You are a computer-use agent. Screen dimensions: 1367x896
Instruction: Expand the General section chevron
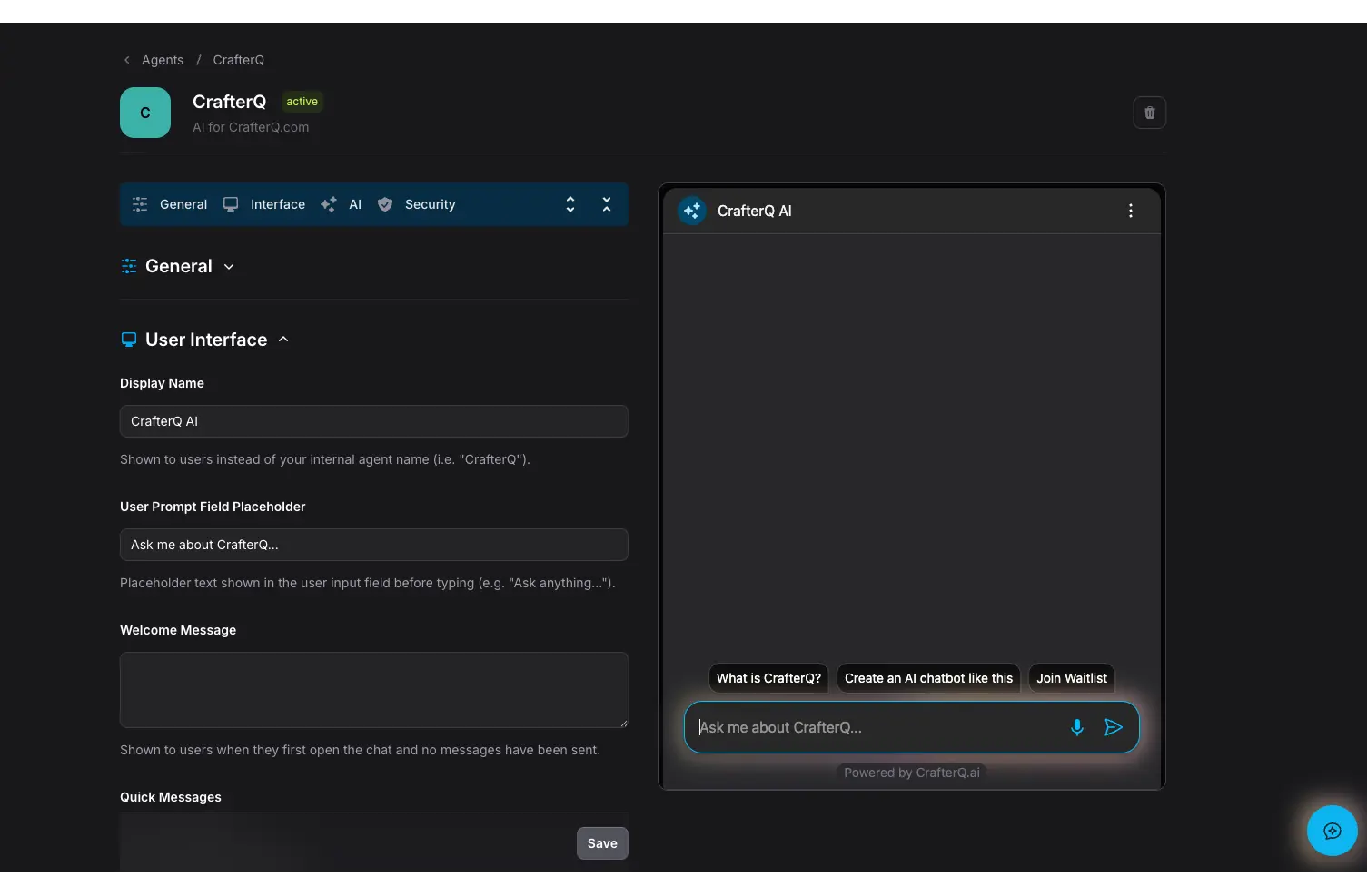229,267
